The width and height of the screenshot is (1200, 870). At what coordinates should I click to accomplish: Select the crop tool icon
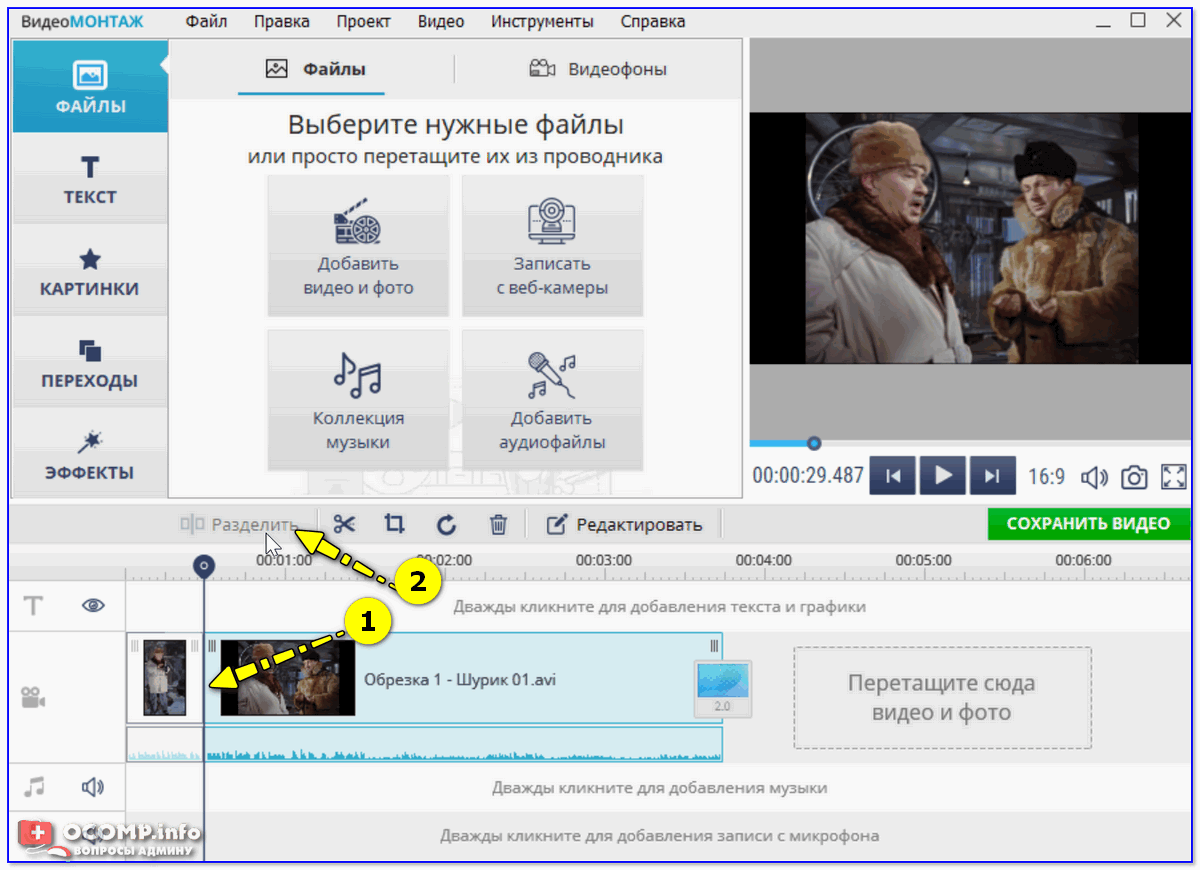click(x=395, y=524)
